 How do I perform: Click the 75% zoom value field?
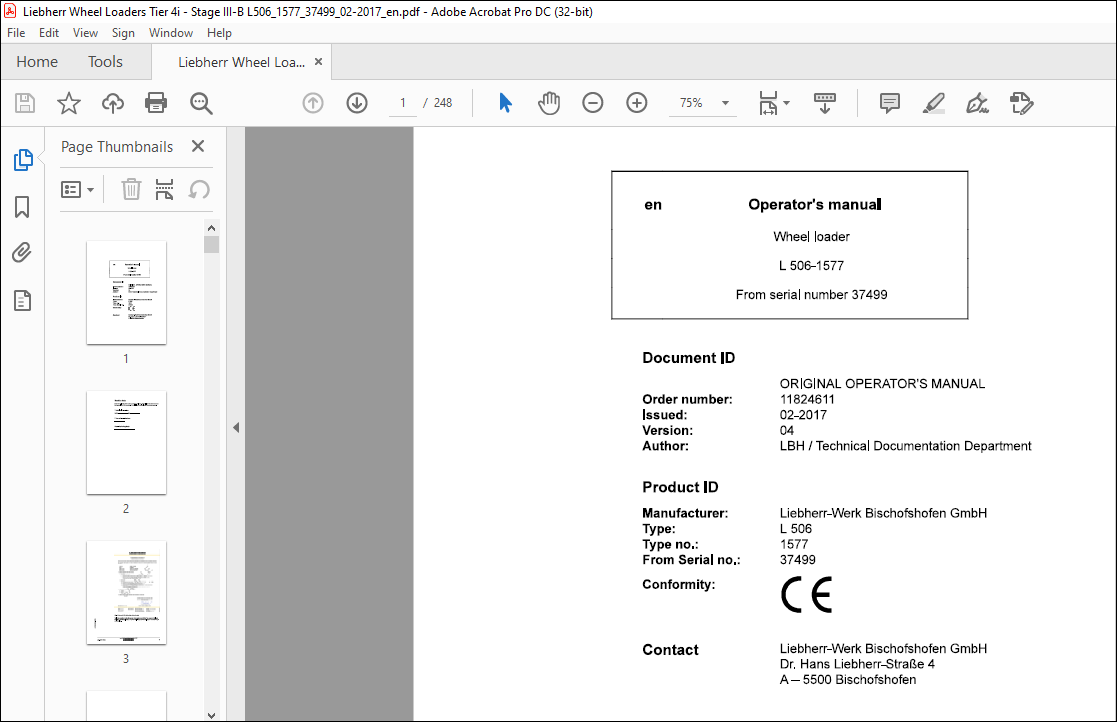coord(691,103)
